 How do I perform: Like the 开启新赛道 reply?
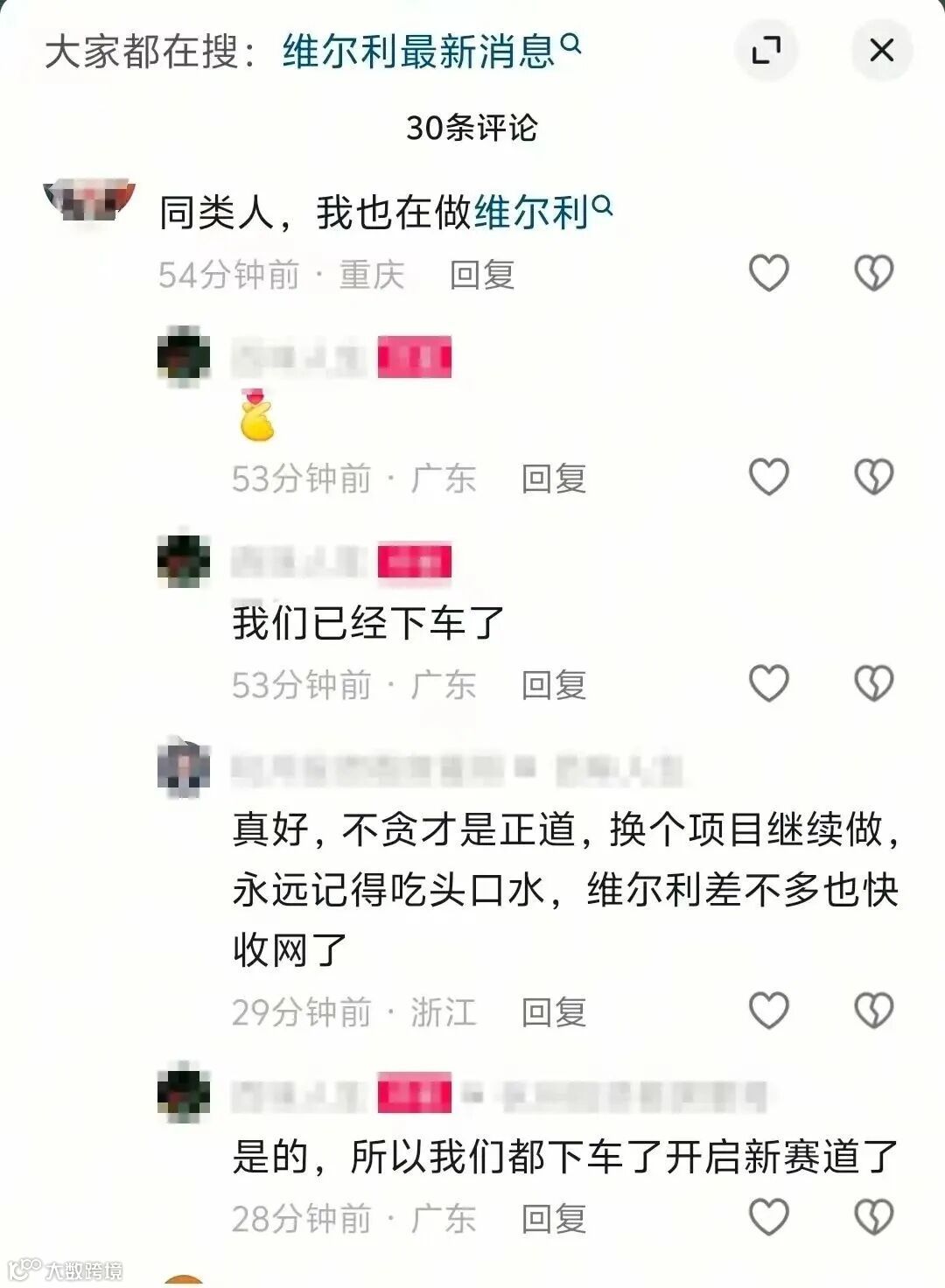769,1217
